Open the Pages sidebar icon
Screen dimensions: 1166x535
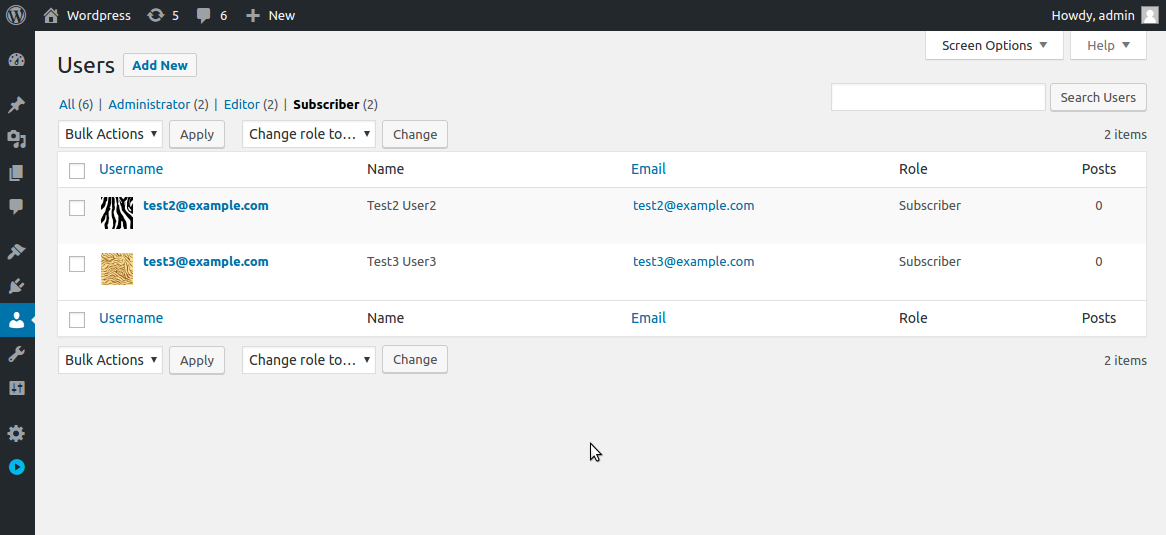coord(16,173)
